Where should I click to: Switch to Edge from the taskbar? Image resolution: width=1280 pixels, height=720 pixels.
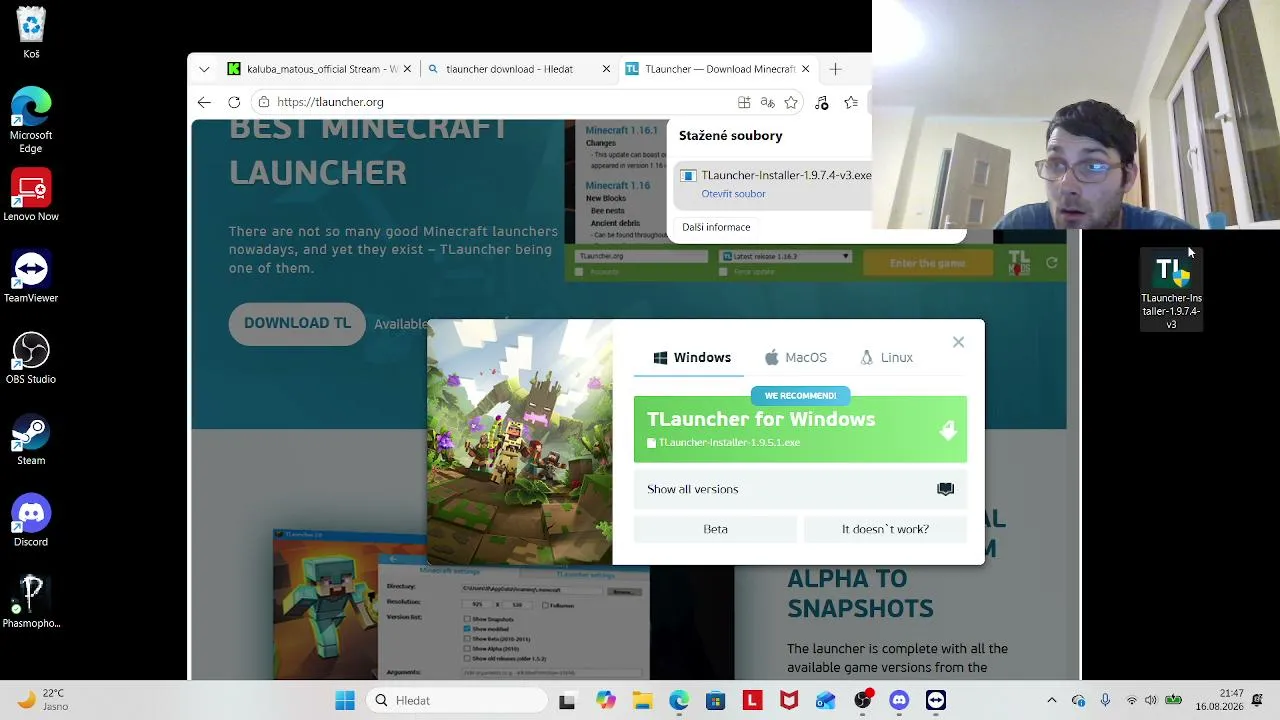[679, 700]
